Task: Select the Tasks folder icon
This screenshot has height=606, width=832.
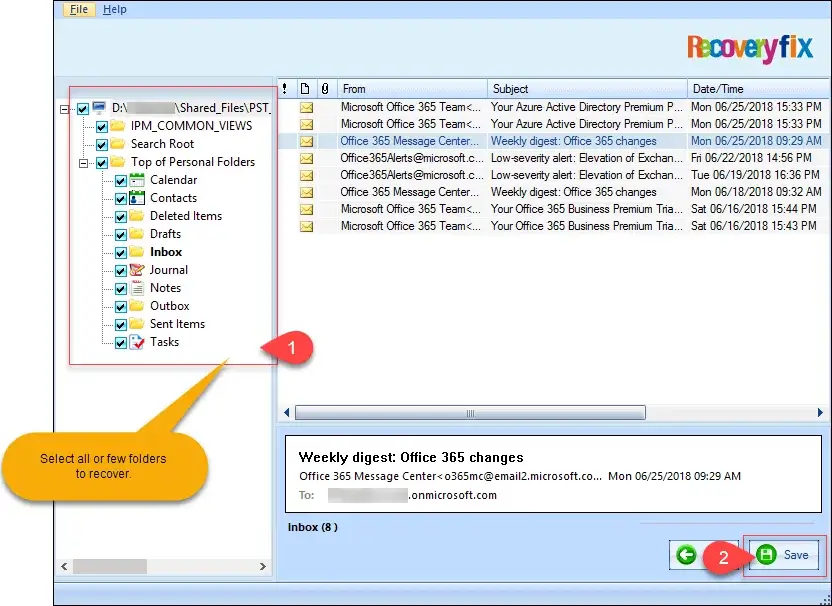Action: point(137,341)
